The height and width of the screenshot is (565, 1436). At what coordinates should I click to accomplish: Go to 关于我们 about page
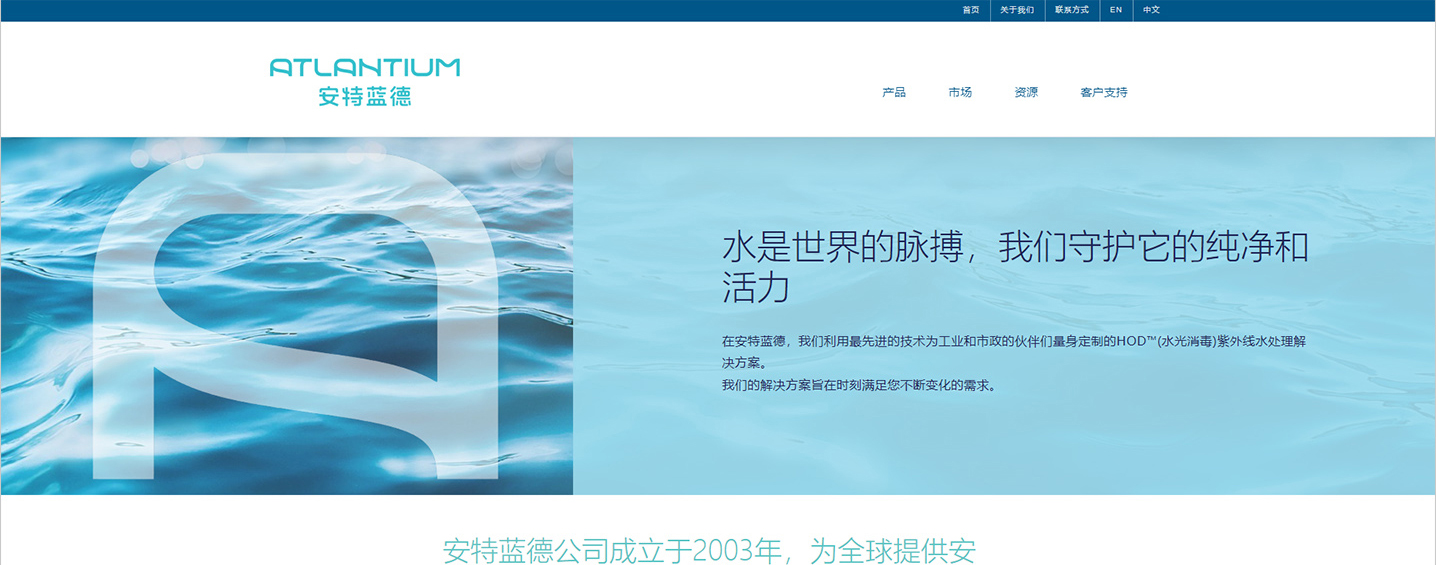1017,10
